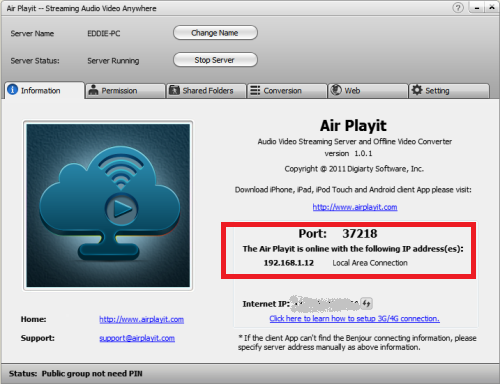Click the Air Playit heading title
500x384 pixels.
click(x=353, y=126)
